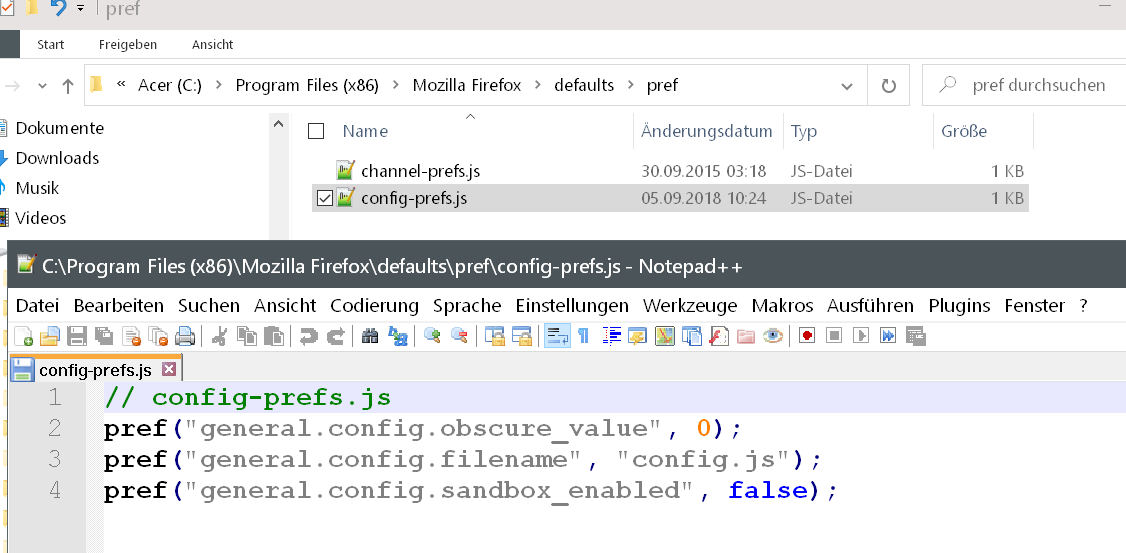The image size is (1126, 553).
Task: Toggle Show All Characters pilcrow icon
Action: tap(583, 335)
